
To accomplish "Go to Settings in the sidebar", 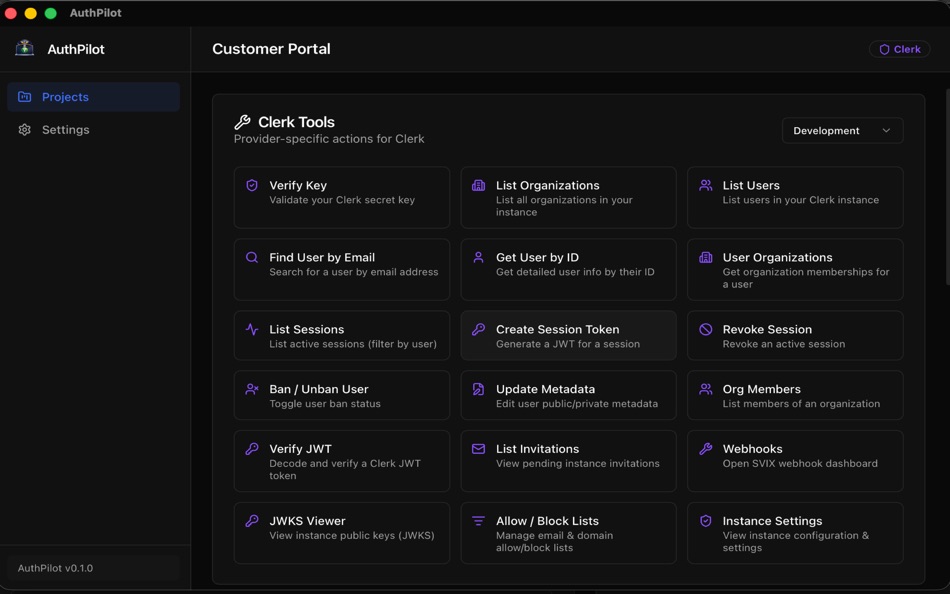I will (65, 130).
